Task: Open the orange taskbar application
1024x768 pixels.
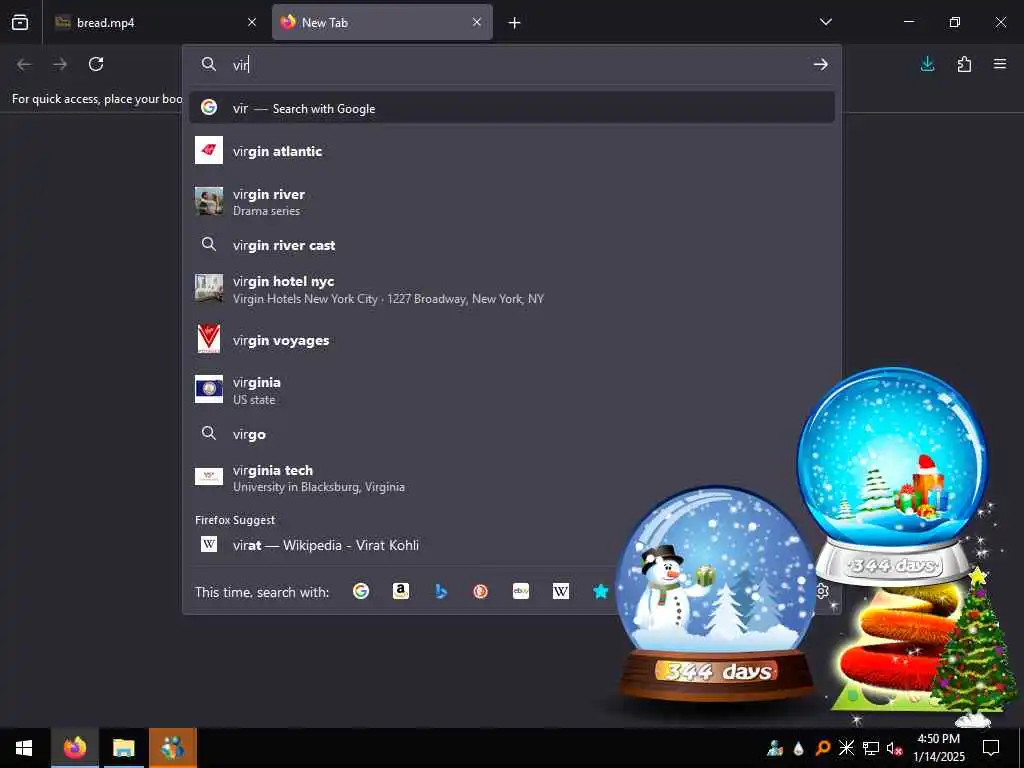Action: point(172,748)
